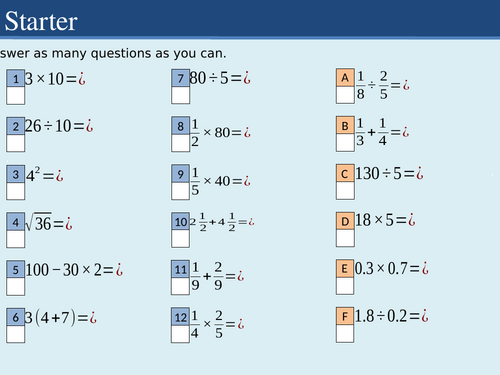
Task: Click the answer box under question 7
Action: point(181,95)
